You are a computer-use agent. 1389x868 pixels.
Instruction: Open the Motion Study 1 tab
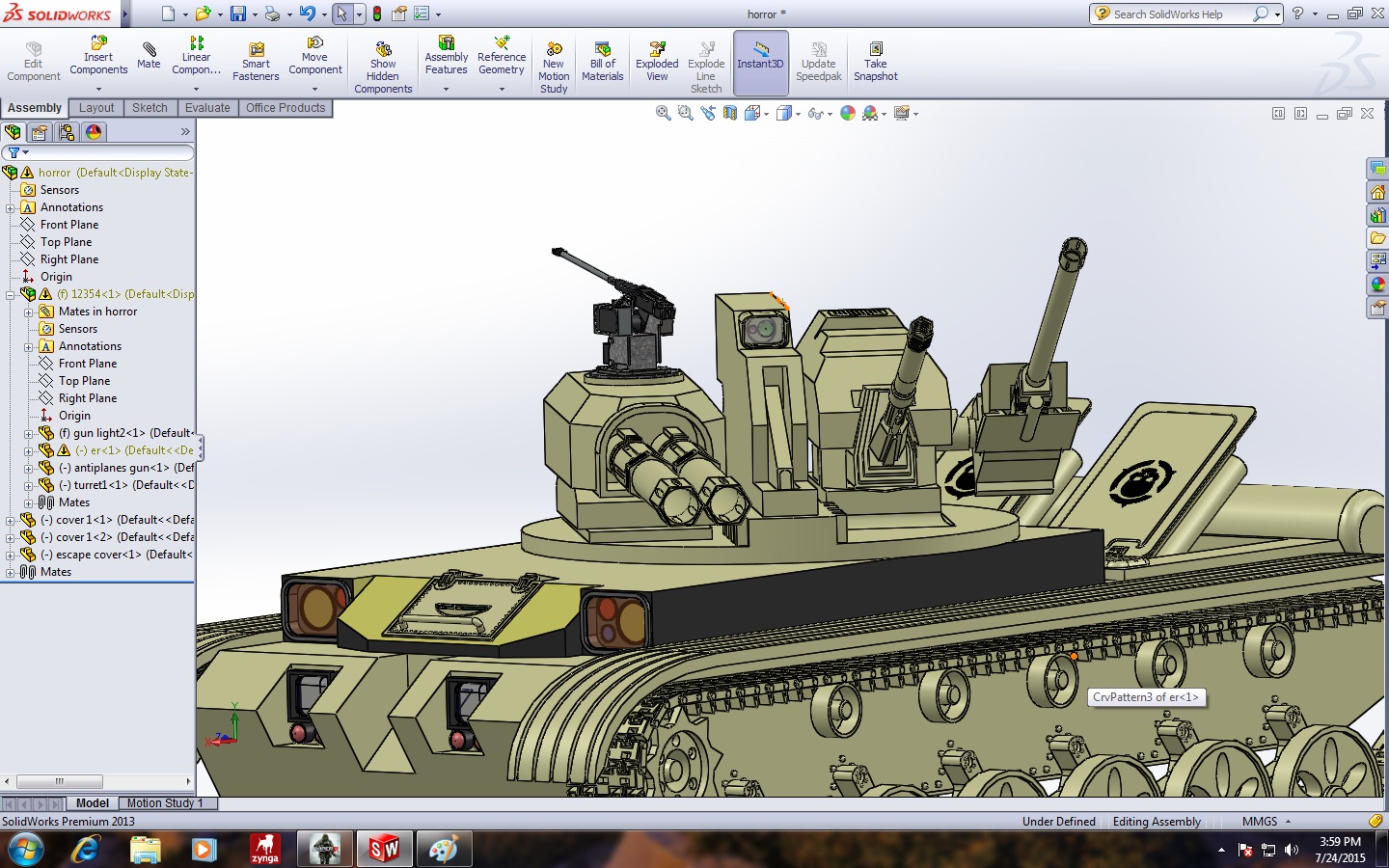(x=165, y=803)
